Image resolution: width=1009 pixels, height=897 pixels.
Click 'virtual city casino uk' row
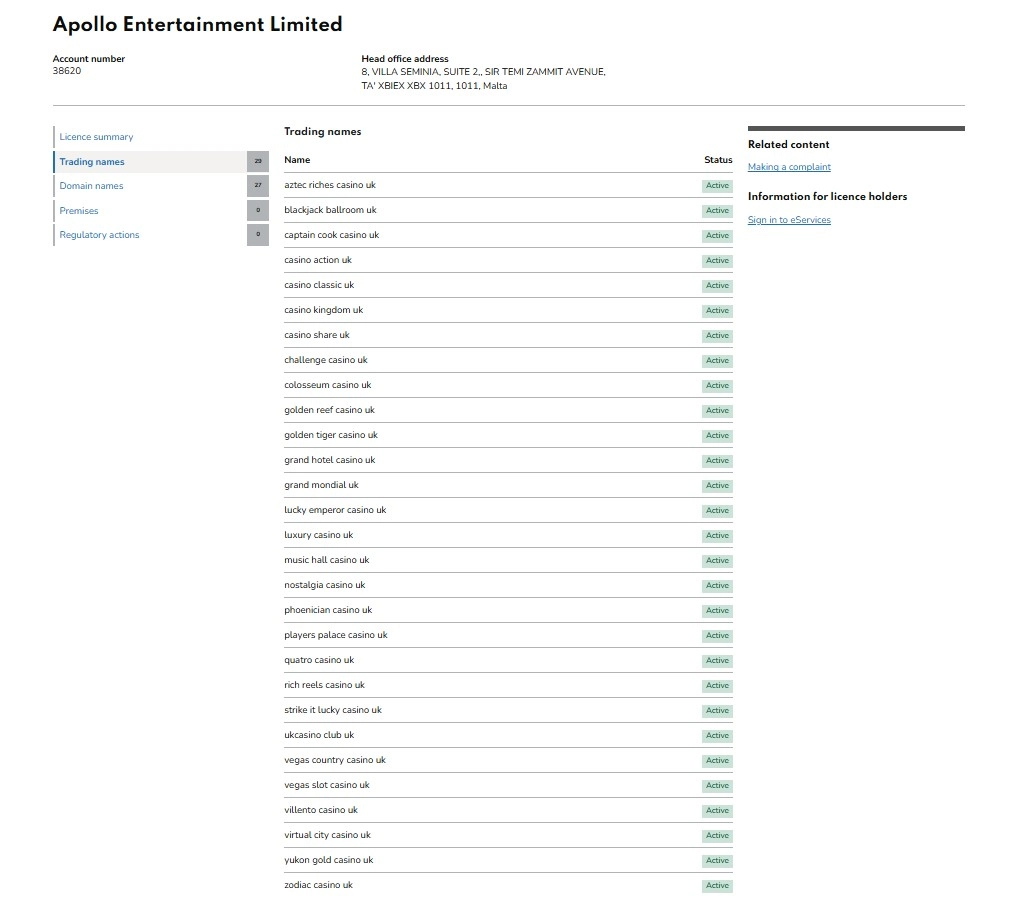coord(508,835)
